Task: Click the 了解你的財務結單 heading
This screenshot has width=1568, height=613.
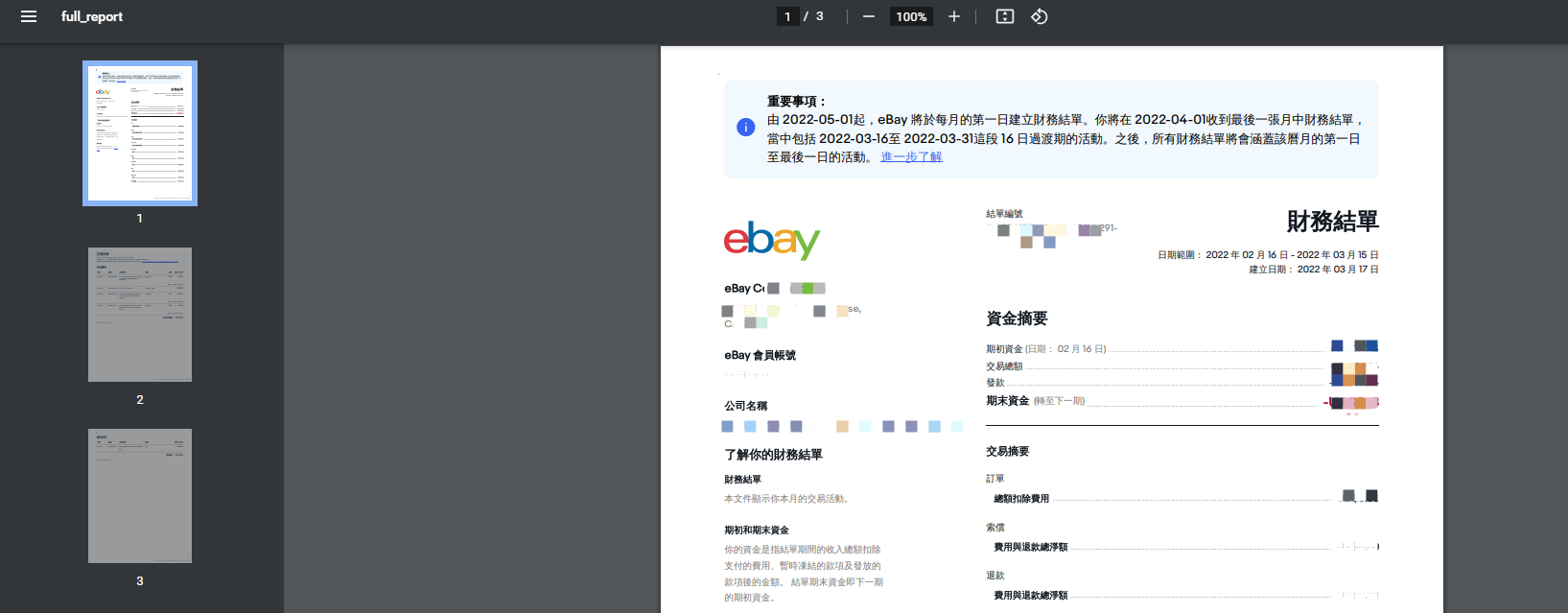Action: point(773,455)
